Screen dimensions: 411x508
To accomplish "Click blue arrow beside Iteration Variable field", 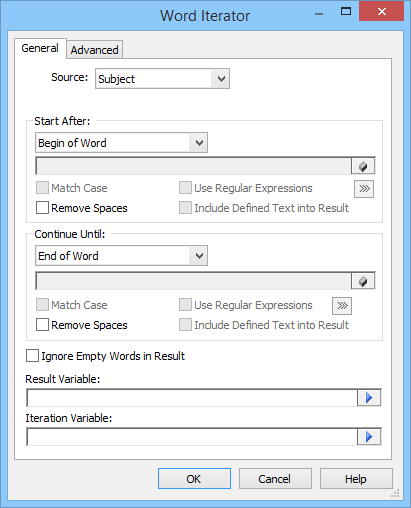I will pos(369,437).
